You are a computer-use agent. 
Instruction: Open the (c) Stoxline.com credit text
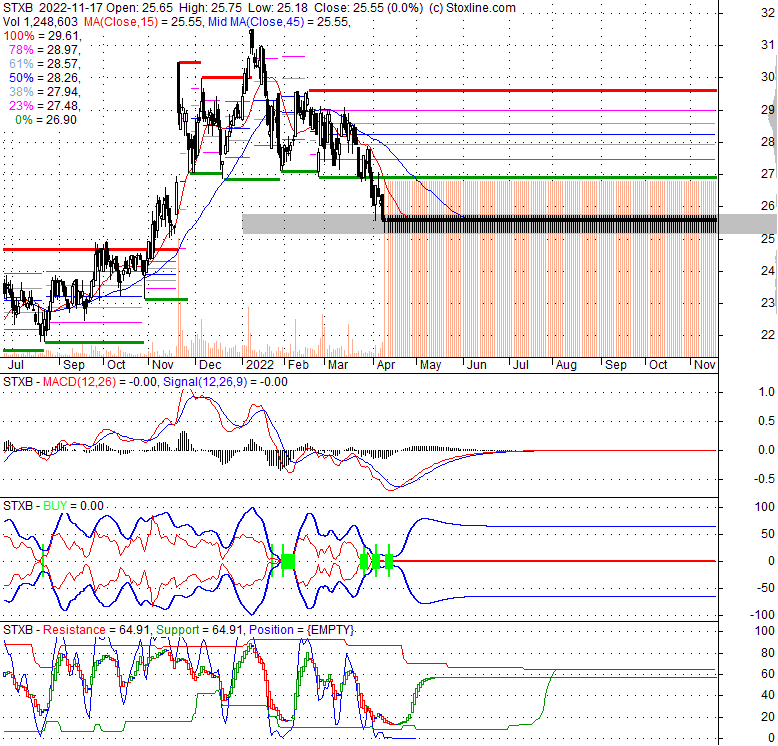pos(472,8)
